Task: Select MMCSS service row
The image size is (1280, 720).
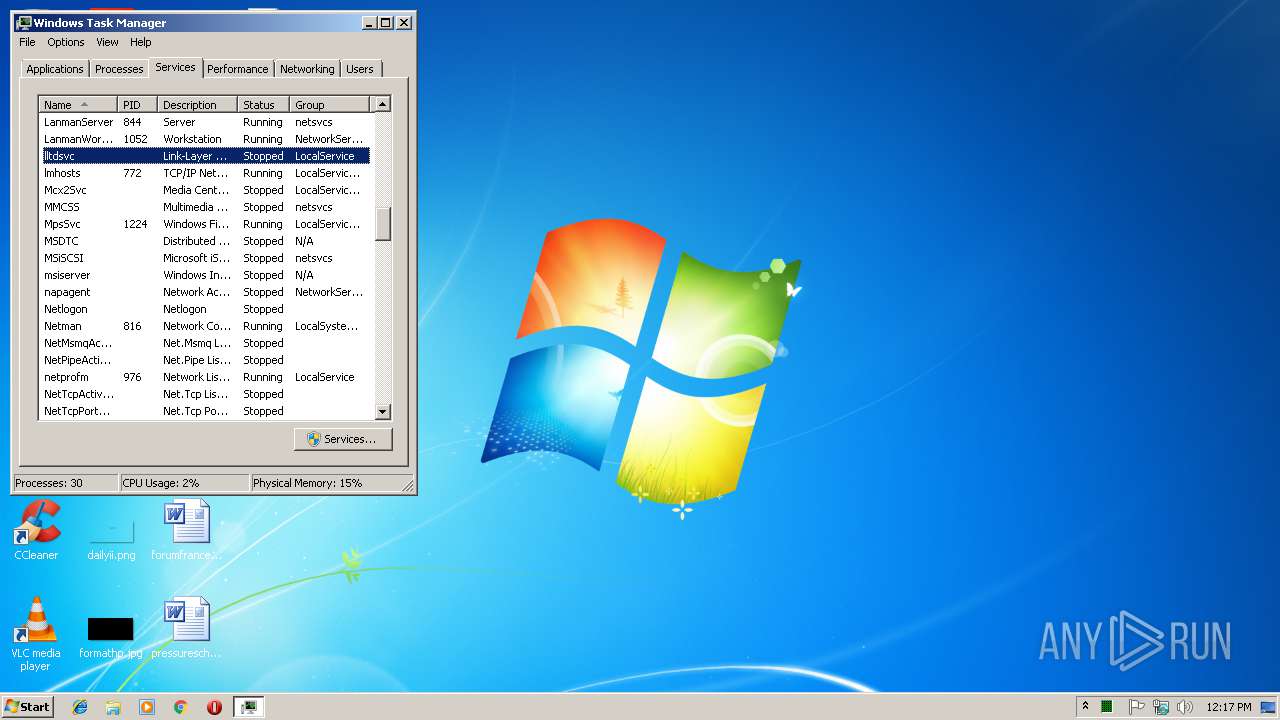Action: [x=205, y=207]
